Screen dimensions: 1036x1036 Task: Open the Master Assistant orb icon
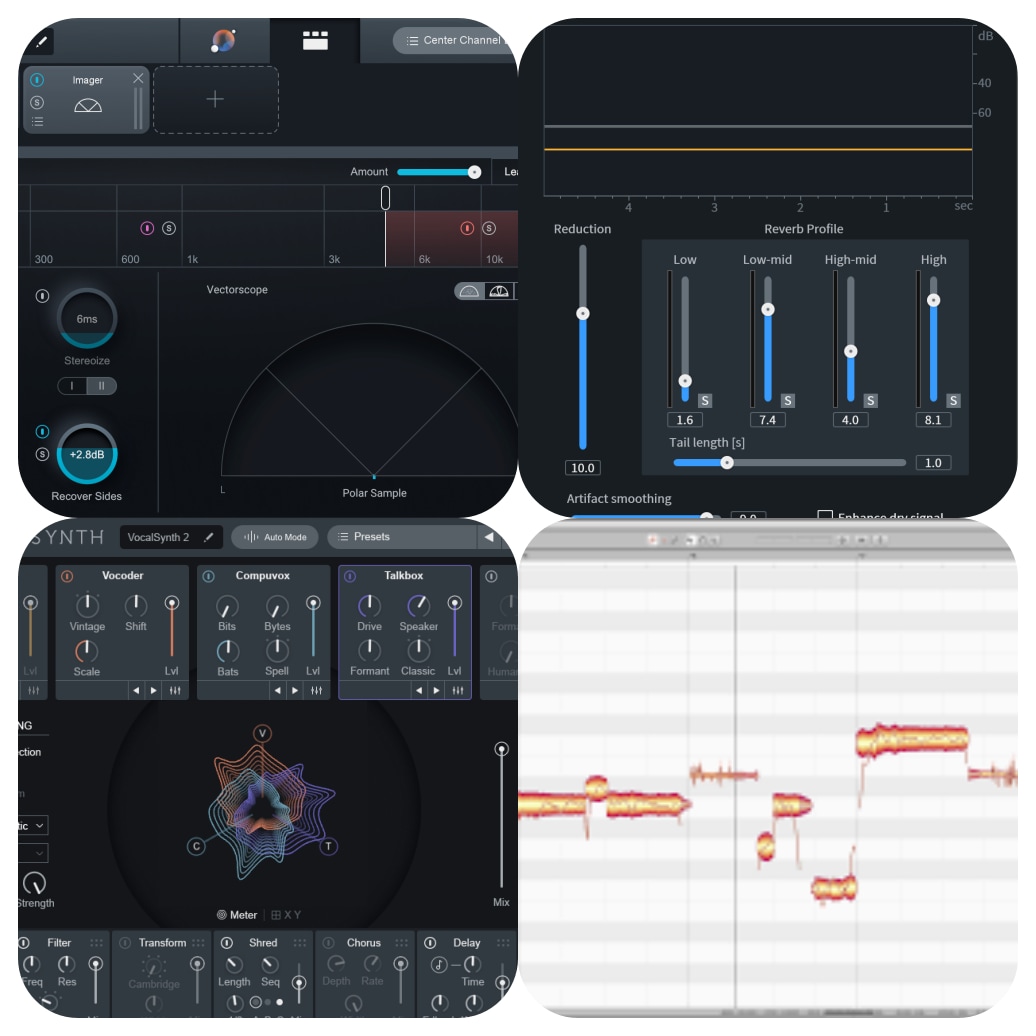(223, 40)
